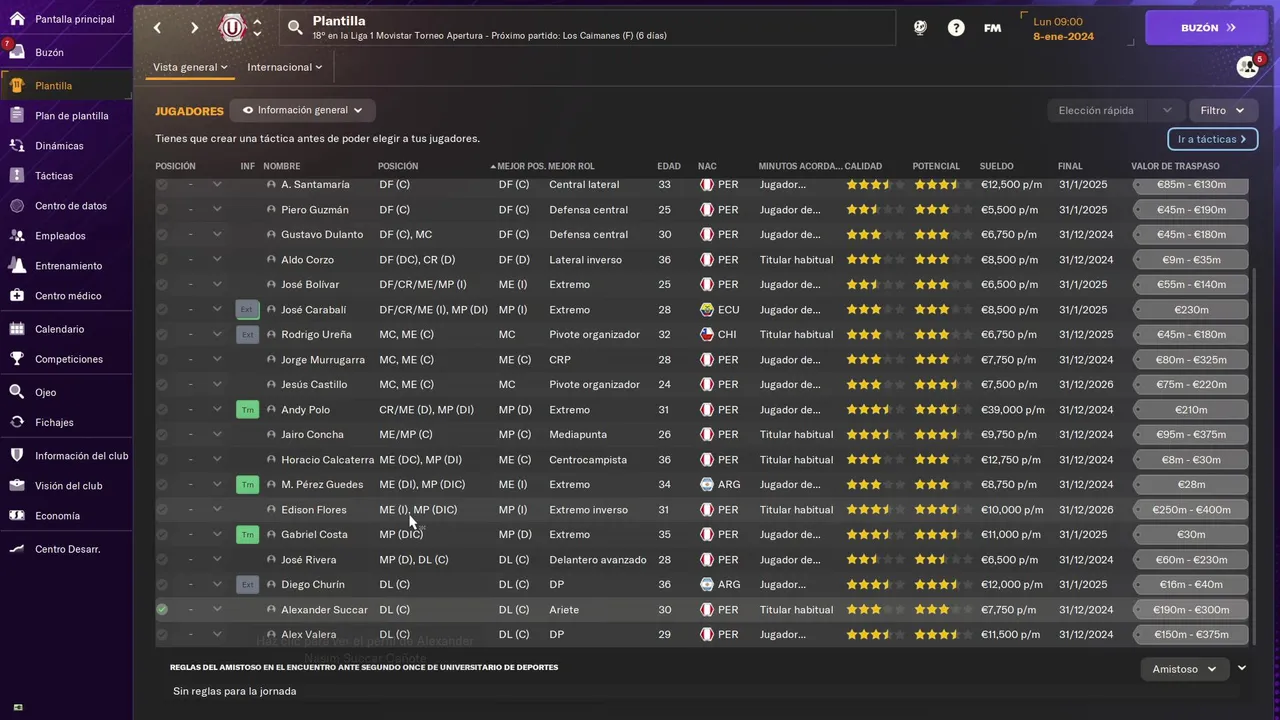Open the Tácticas sidebar item
1280x720 pixels.
tap(66, 176)
